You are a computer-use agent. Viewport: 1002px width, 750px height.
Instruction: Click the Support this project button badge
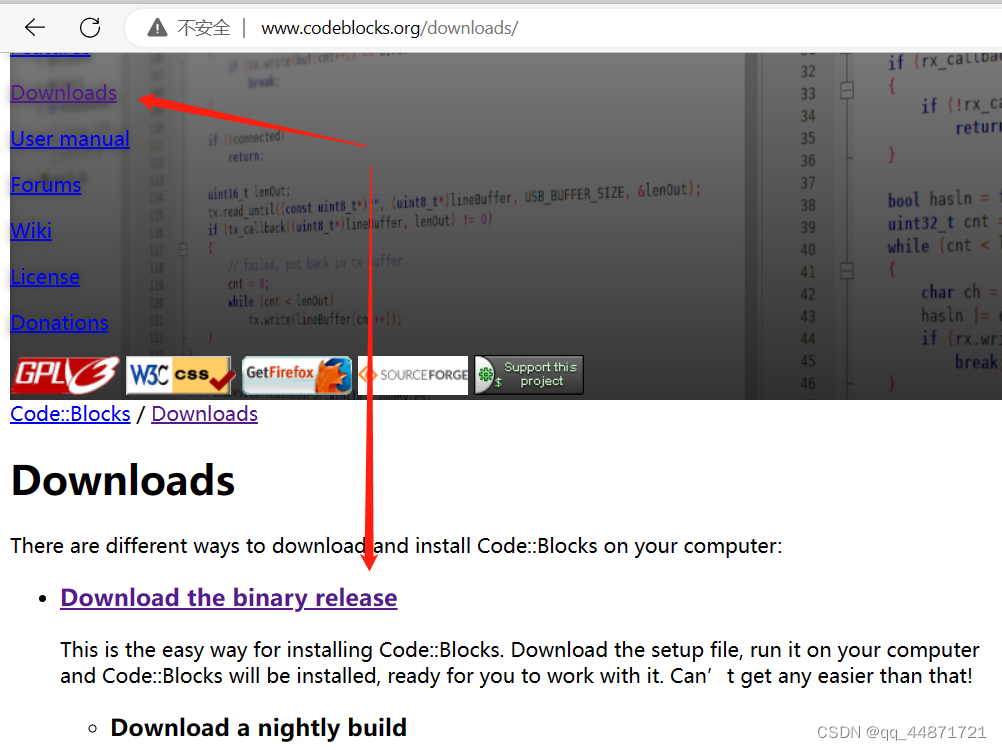pyautogui.click(x=528, y=375)
